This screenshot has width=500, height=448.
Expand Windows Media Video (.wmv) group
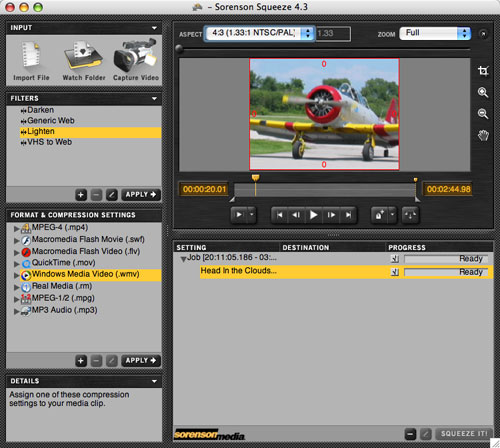[x=16, y=275]
